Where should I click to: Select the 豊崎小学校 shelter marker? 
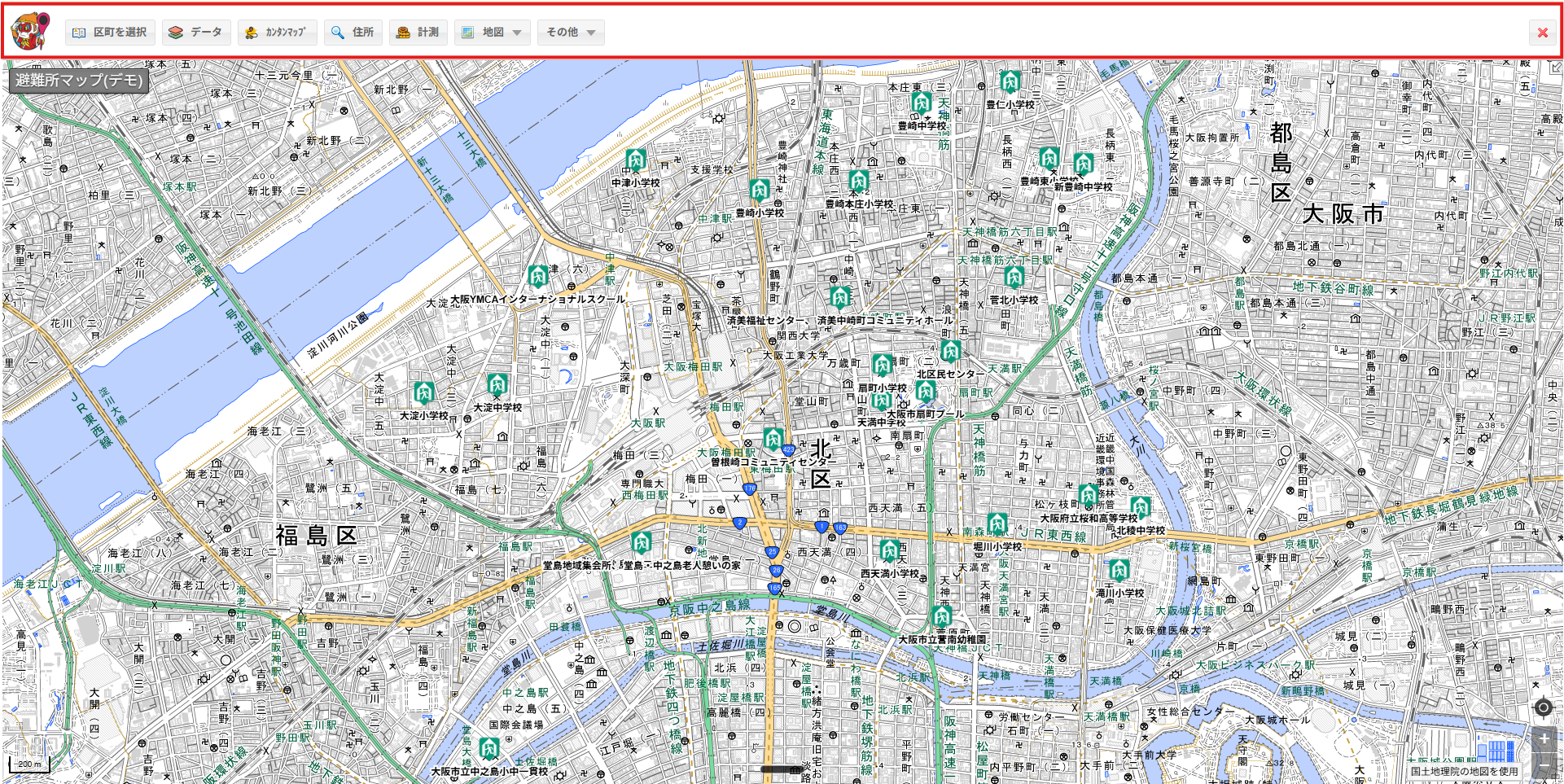tap(760, 191)
